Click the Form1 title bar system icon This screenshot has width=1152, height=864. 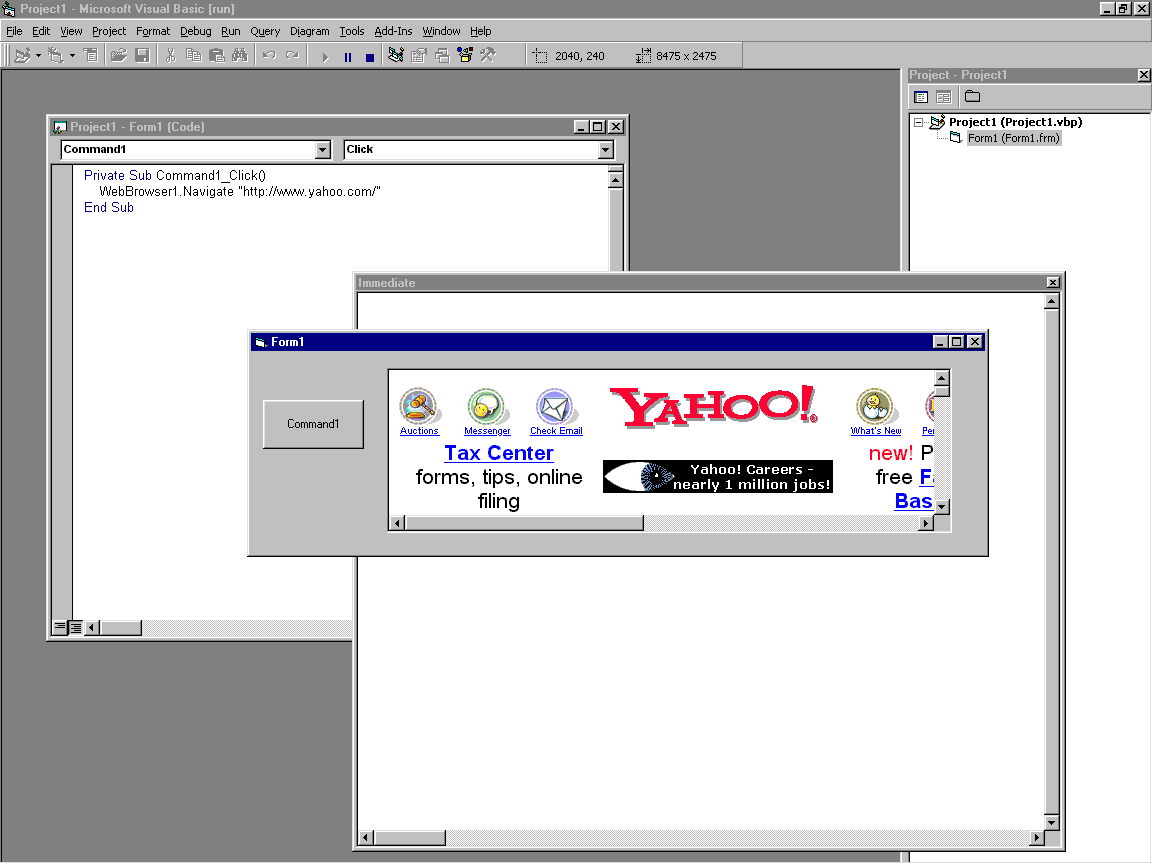[260, 342]
